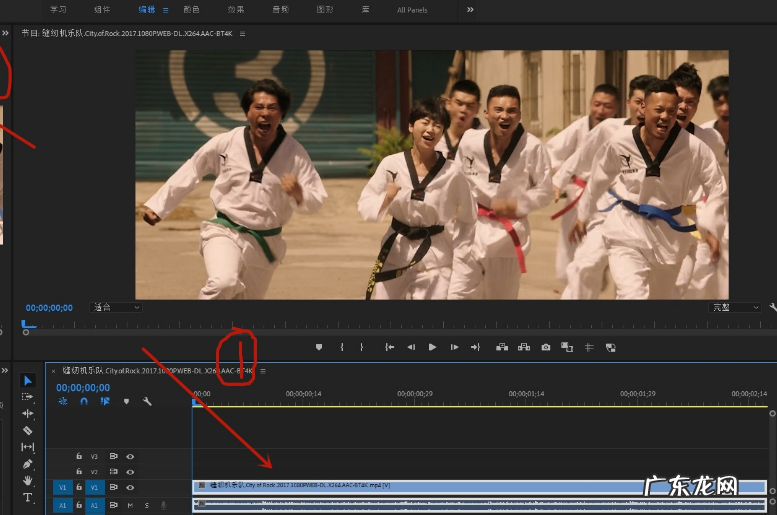Click the export frame camera icon

(546, 347)
